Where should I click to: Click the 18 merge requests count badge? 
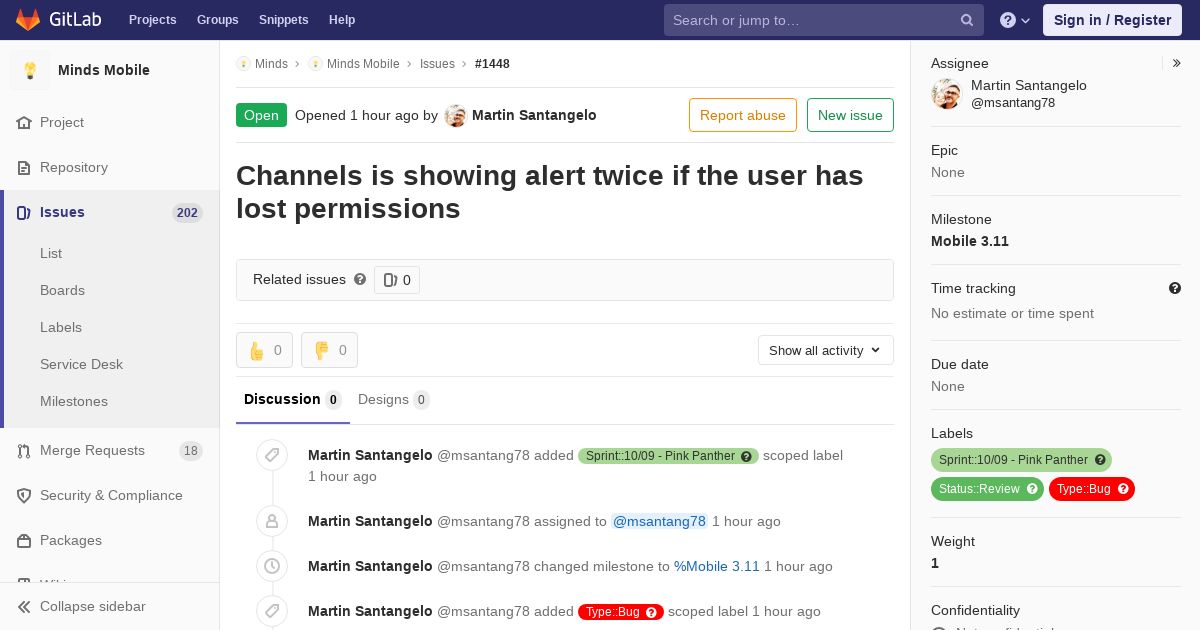(191, 451)
